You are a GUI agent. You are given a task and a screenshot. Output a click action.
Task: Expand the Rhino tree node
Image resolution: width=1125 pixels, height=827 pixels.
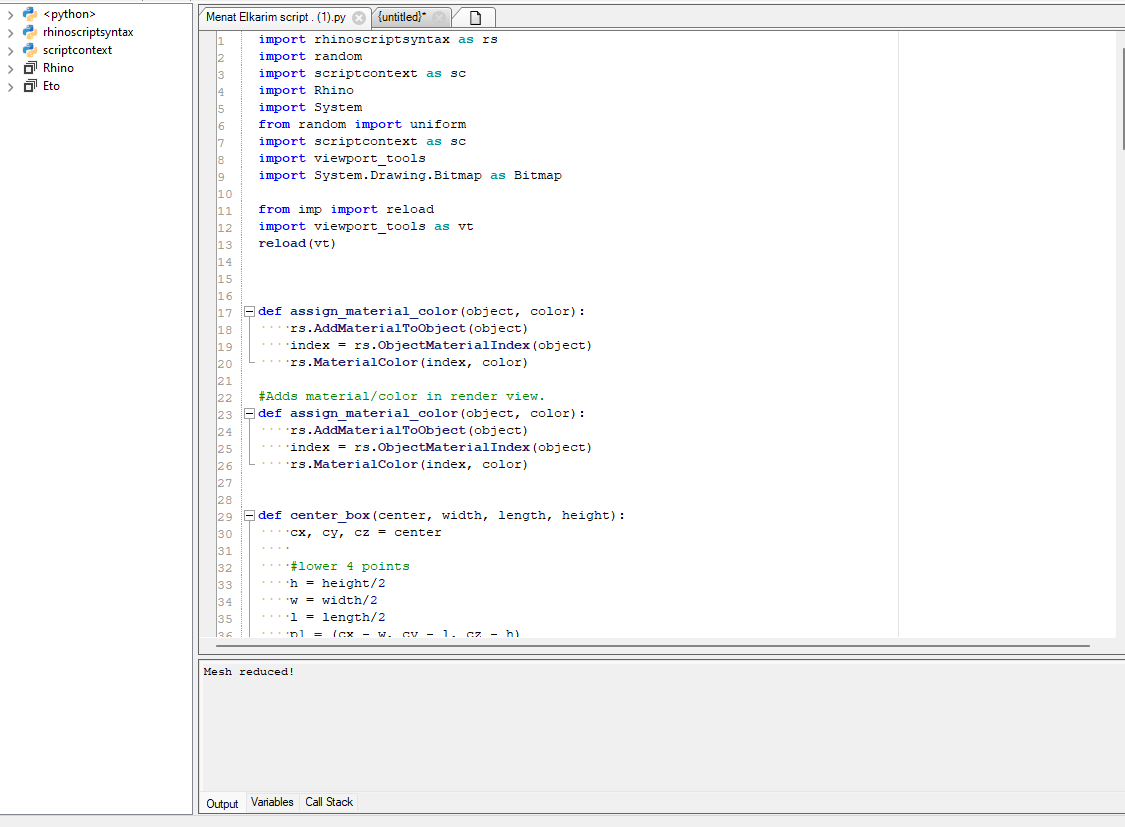coord(10,68)
